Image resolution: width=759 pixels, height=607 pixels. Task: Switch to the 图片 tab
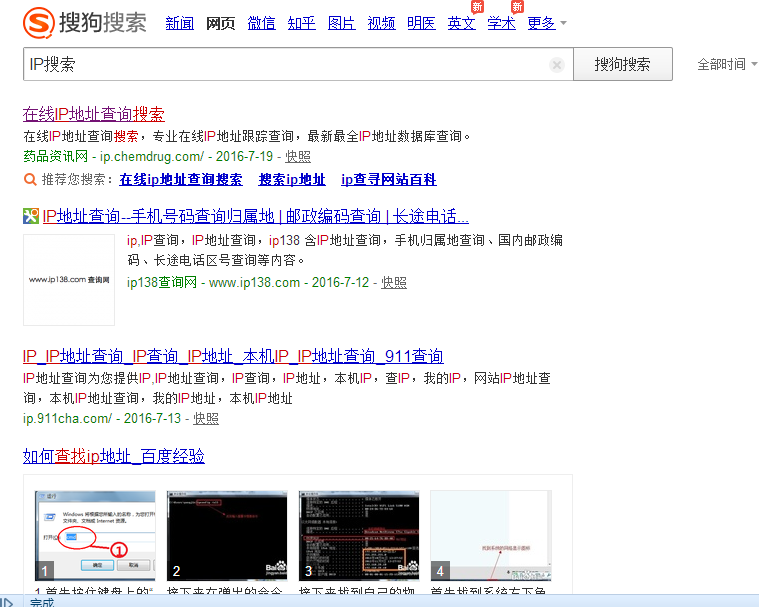342,23
